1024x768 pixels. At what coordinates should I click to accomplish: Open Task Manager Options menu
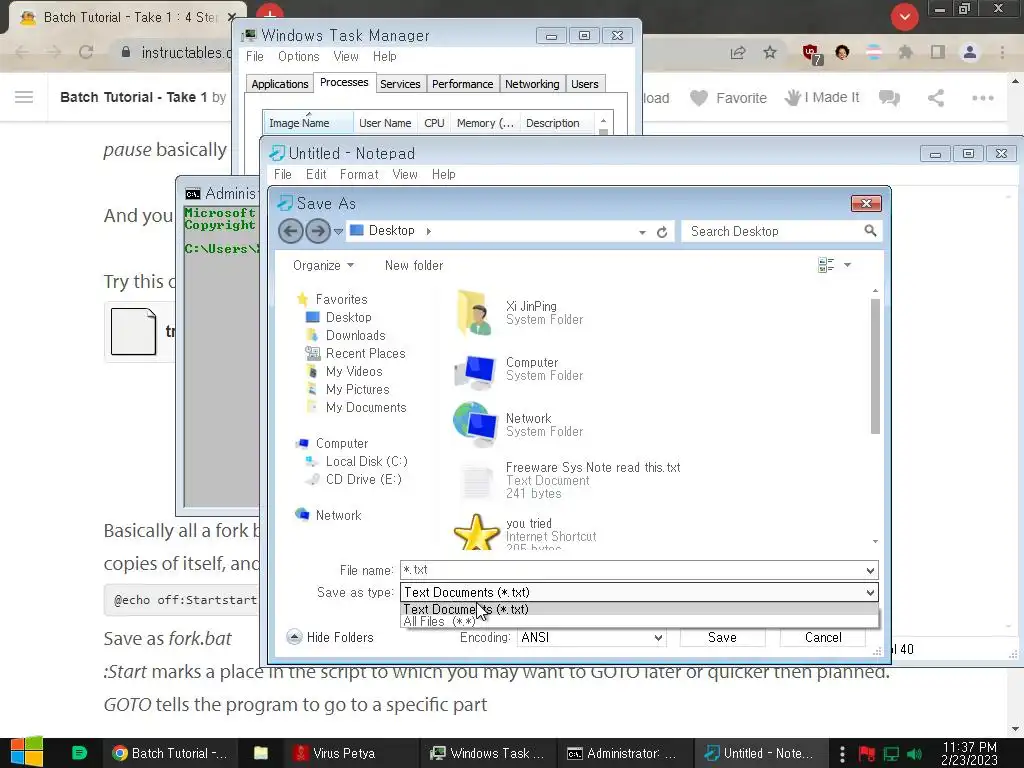click(298, 57)
